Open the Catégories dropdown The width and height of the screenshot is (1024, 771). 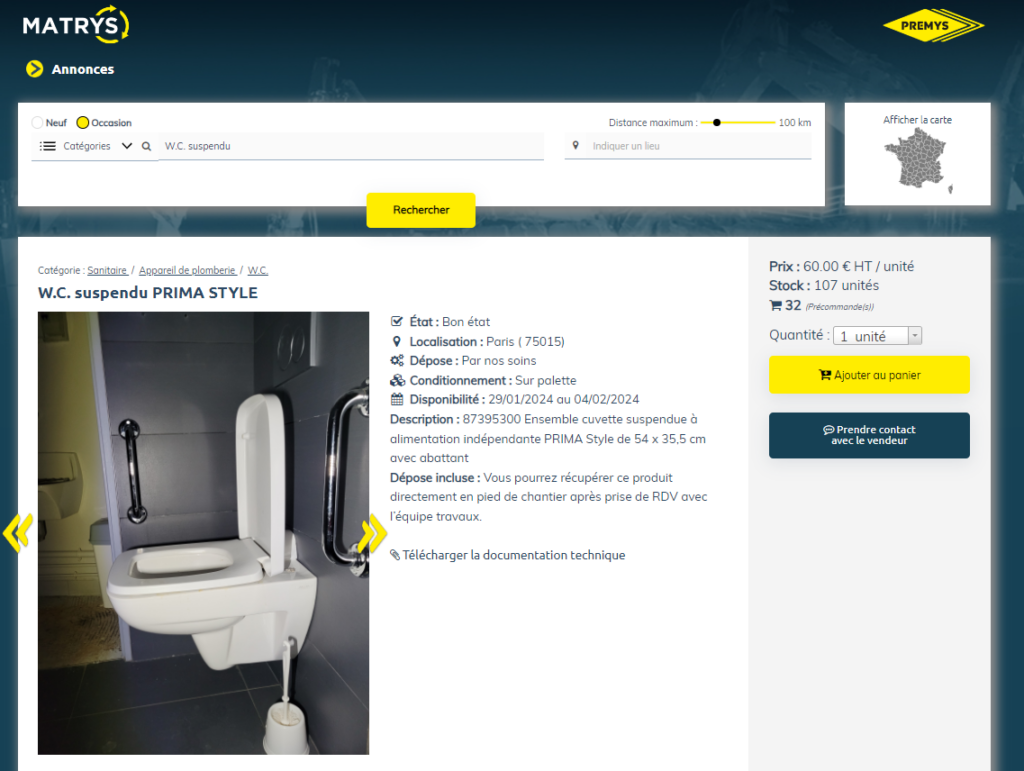[86, 146]
